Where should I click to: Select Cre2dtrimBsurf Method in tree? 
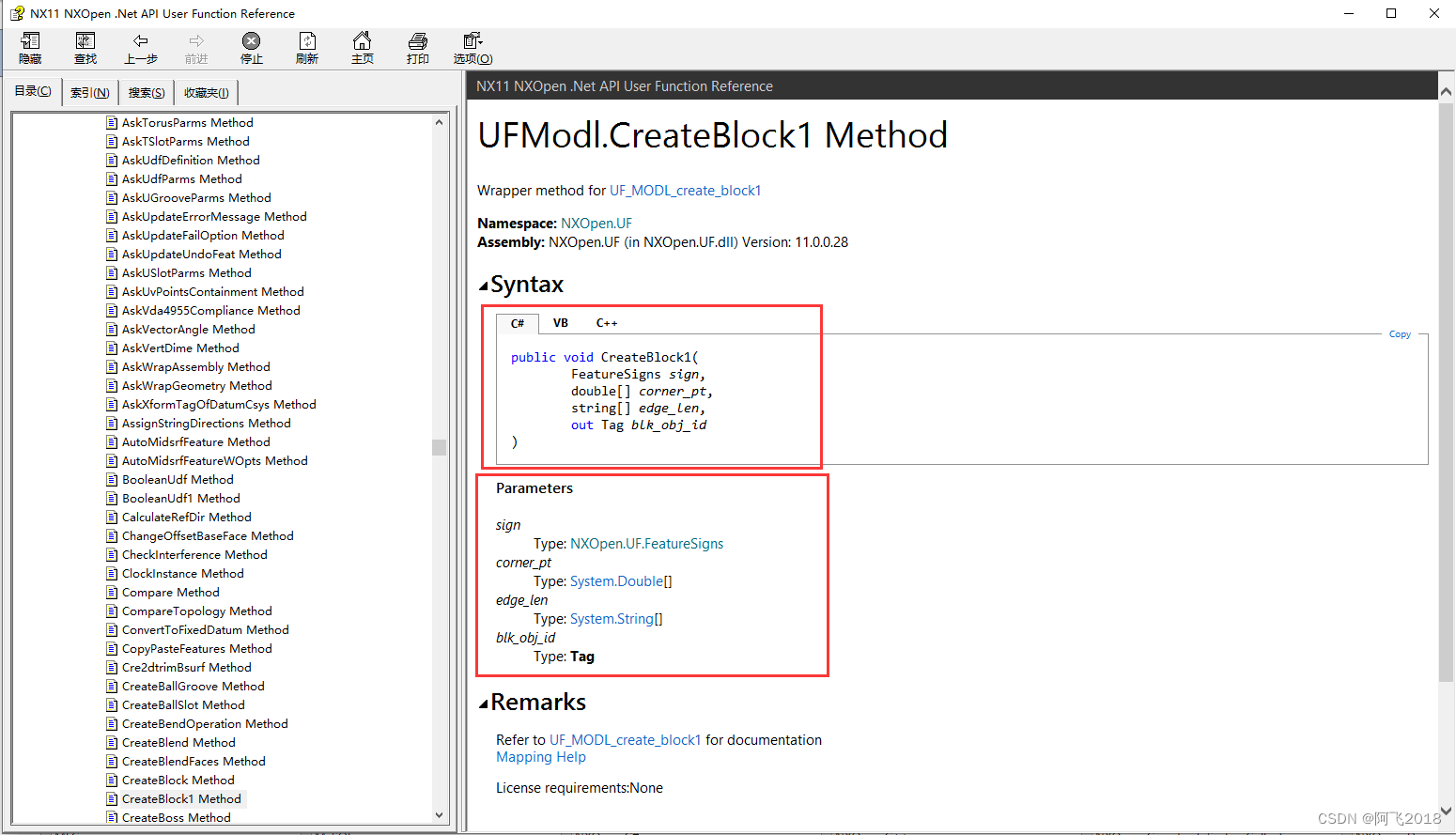187,668
